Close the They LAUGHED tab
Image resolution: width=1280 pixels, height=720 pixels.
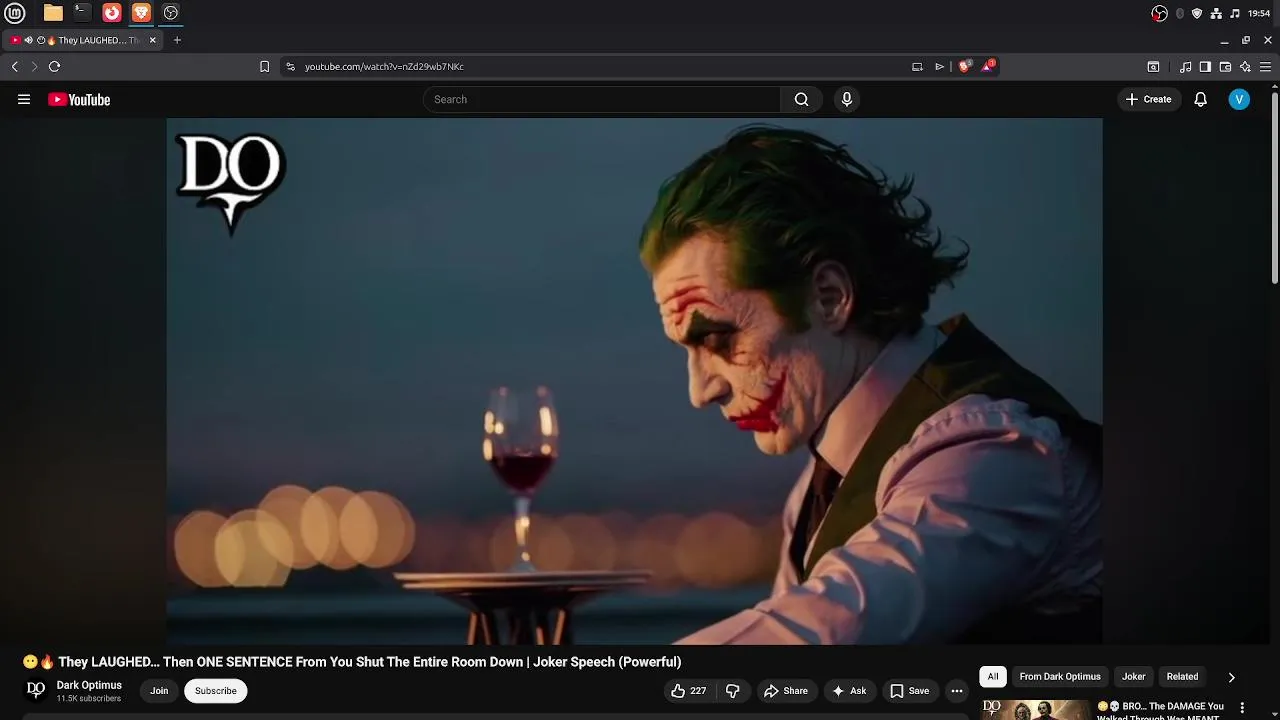point(153,40)
